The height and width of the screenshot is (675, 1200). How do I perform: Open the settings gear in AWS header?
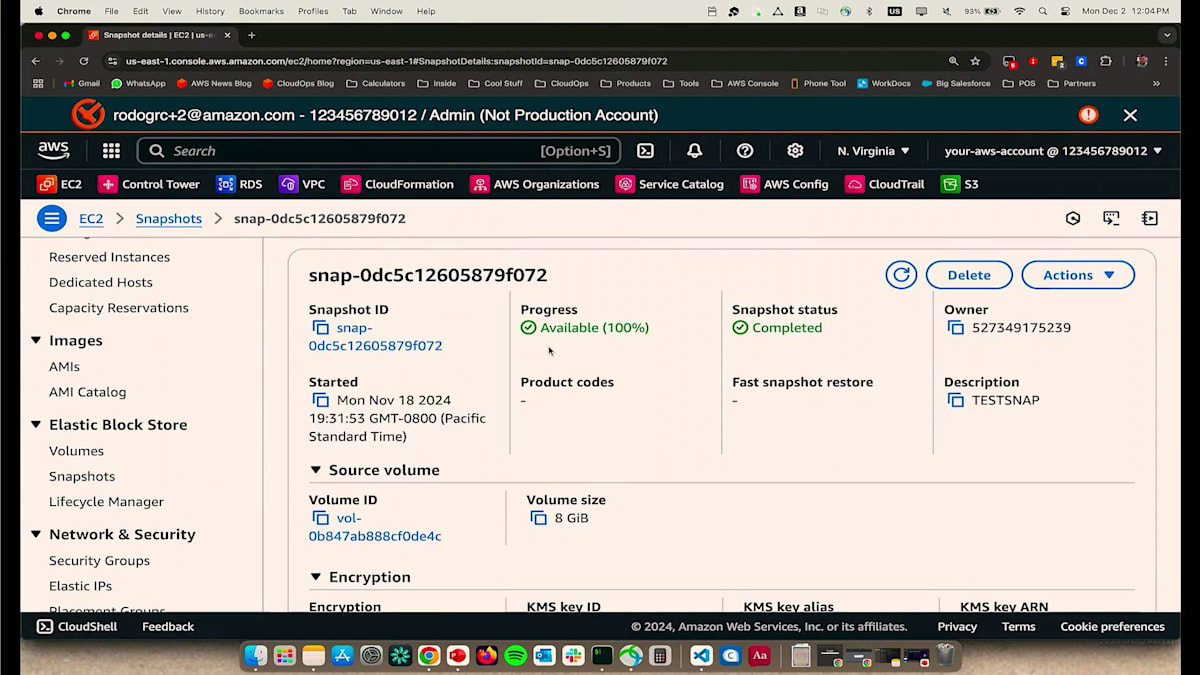pos(795,151)
